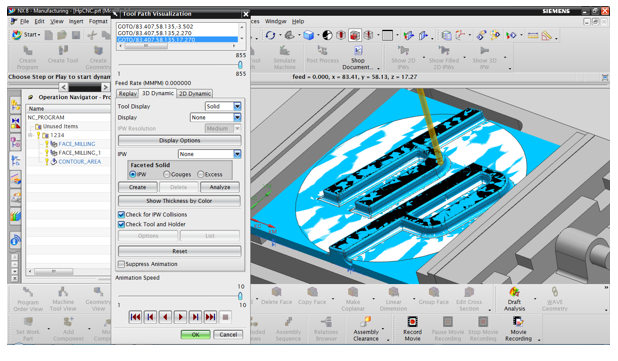Expand the Start menu arrow
Image resolution: width=618 pixels, height=361 pixels.
tap(39, 35)
